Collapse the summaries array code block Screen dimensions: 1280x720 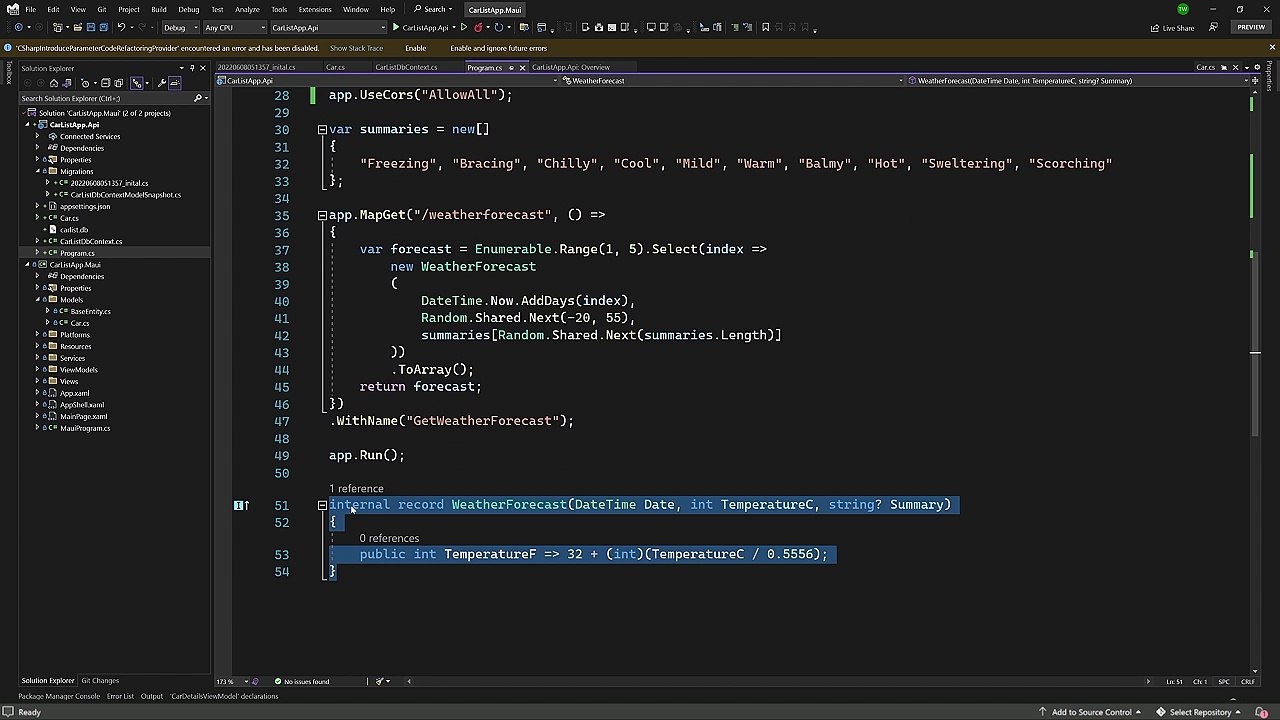322,130
